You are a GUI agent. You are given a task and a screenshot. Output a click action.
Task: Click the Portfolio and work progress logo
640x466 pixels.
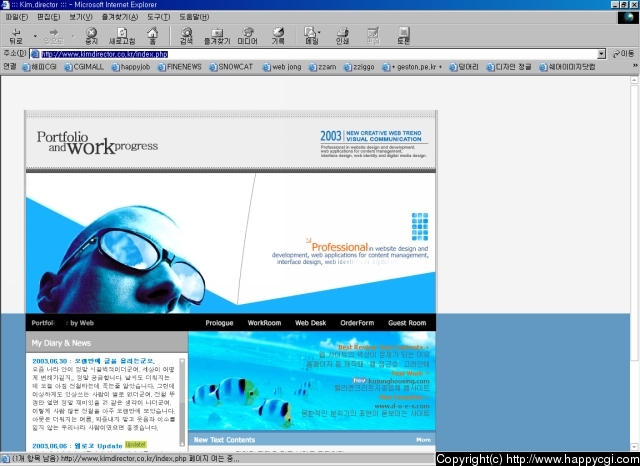point(97,143)
